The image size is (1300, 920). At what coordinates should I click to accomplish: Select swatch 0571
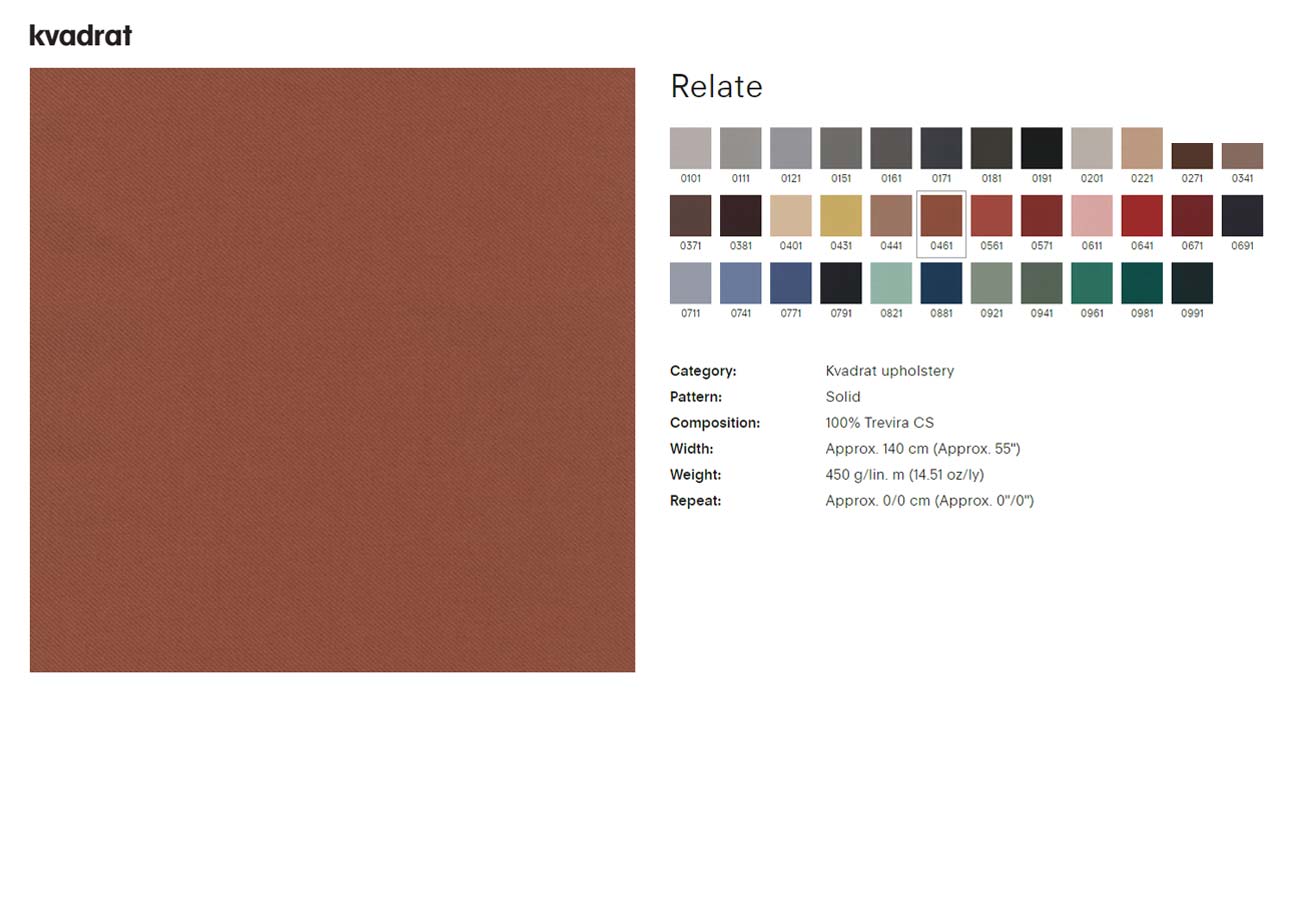[x=1042, y=216]
